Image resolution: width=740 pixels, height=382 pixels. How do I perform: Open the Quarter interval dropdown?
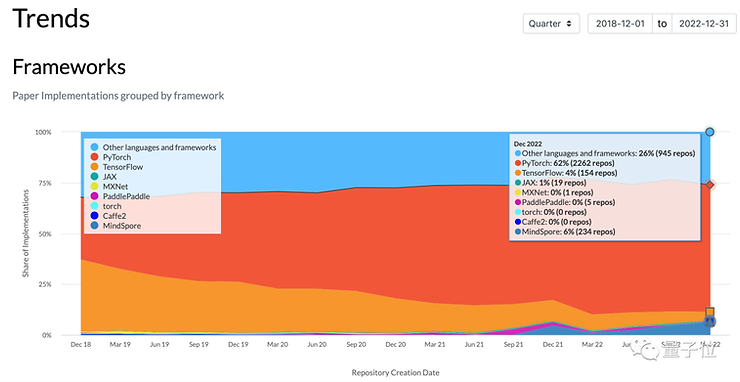(x=551, y=24)
